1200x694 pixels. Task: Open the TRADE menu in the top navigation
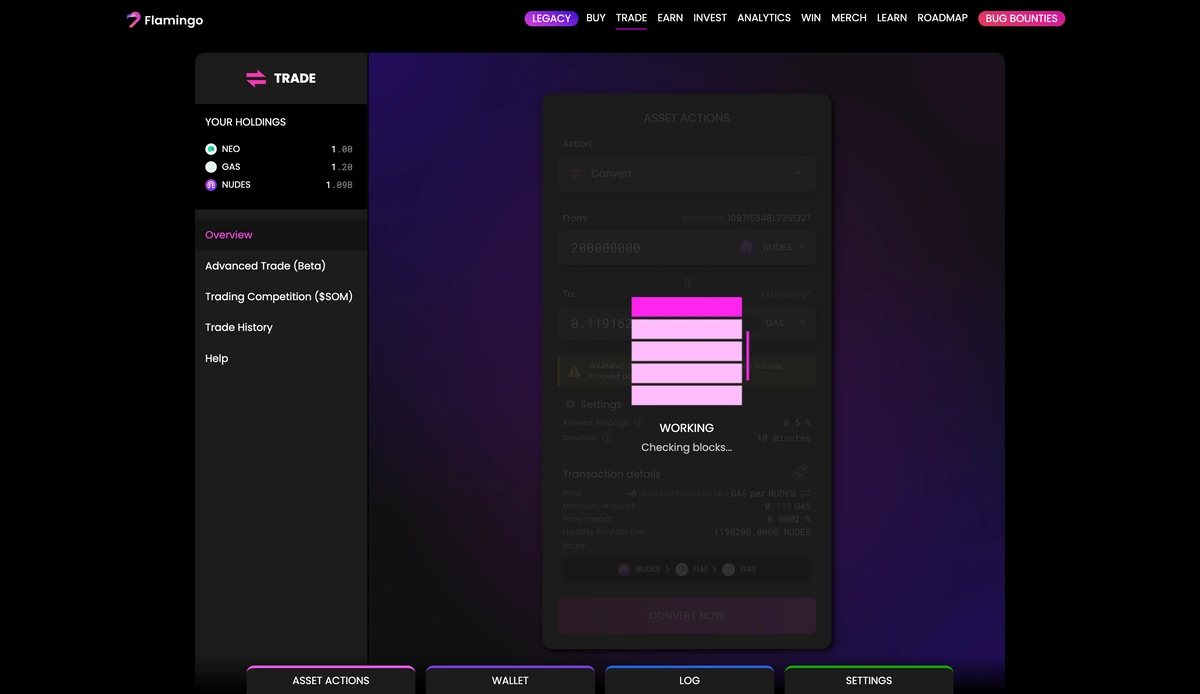(631, 18)
